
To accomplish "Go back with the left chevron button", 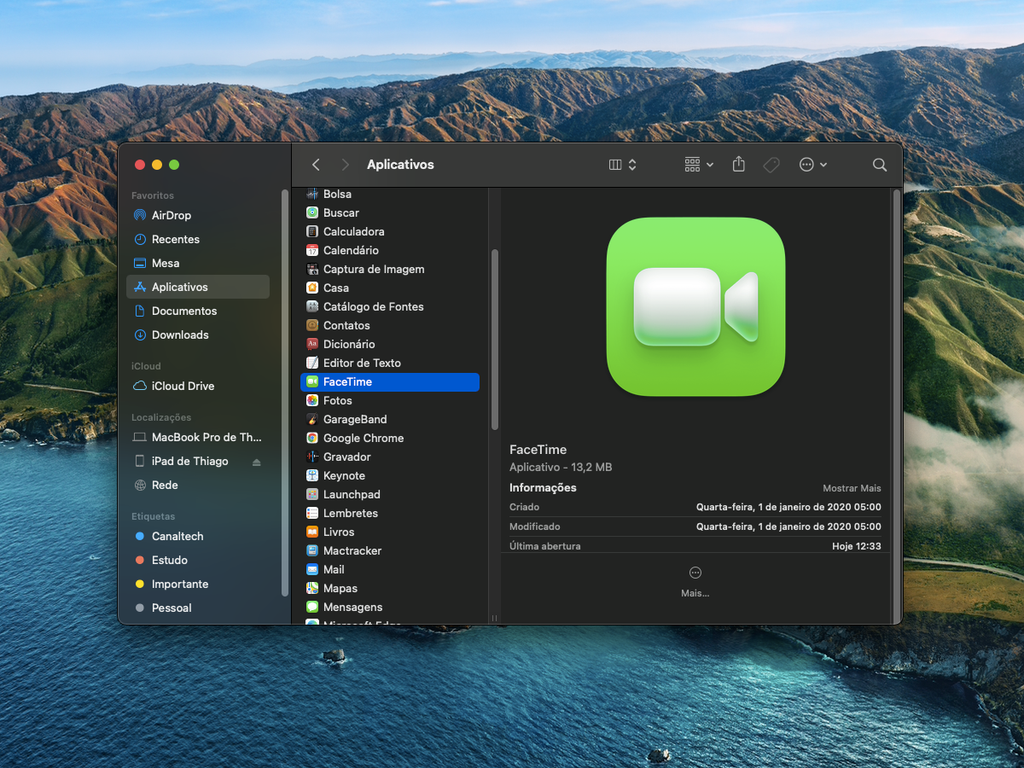I will 316,165.
